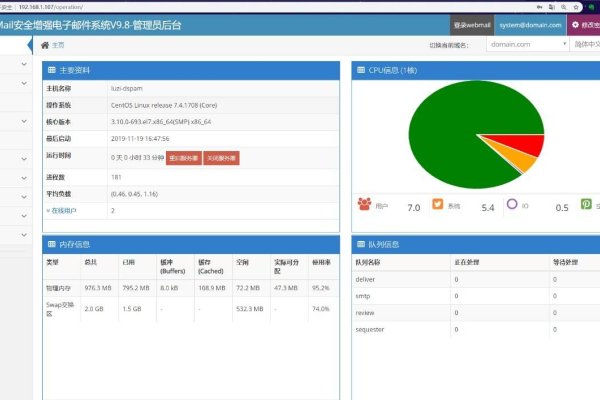Viewport: 600px width, 400px height.
Task: Expand the 在线用户 row
Action: (61, 211)
